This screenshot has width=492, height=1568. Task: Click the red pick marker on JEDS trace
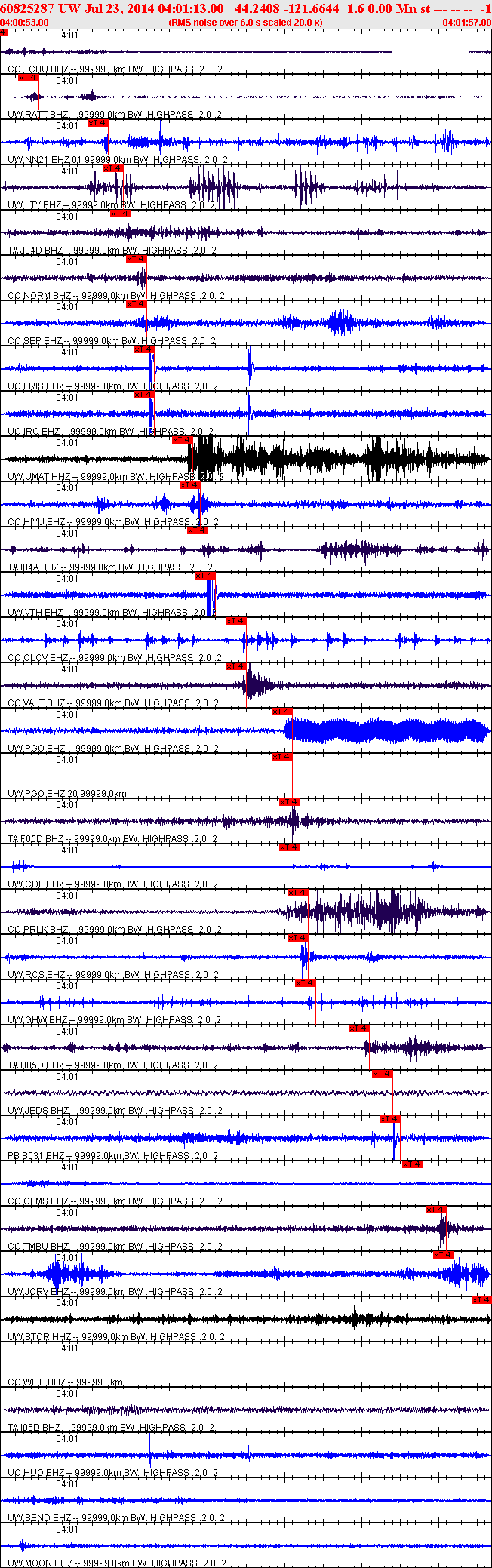click(x=382, y=1074)
